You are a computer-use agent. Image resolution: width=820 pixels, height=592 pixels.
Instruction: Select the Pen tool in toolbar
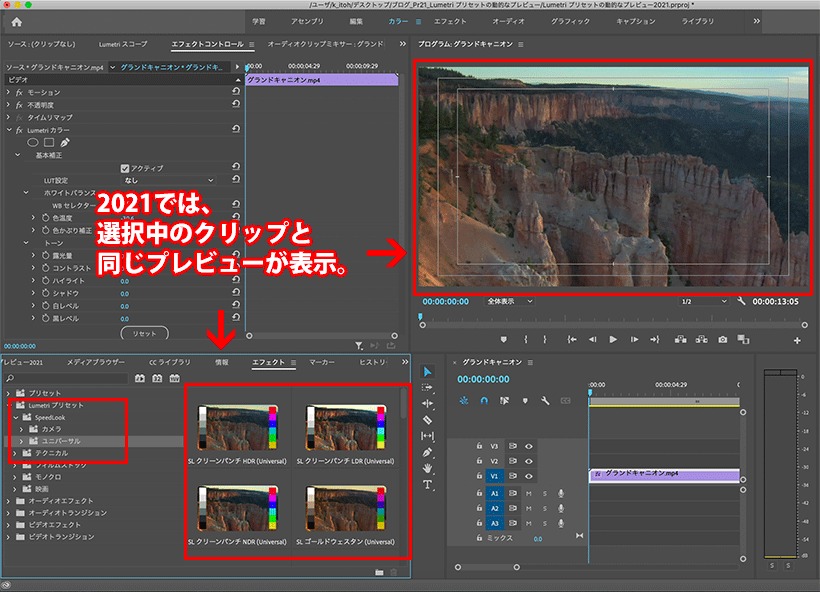[427, 452]
